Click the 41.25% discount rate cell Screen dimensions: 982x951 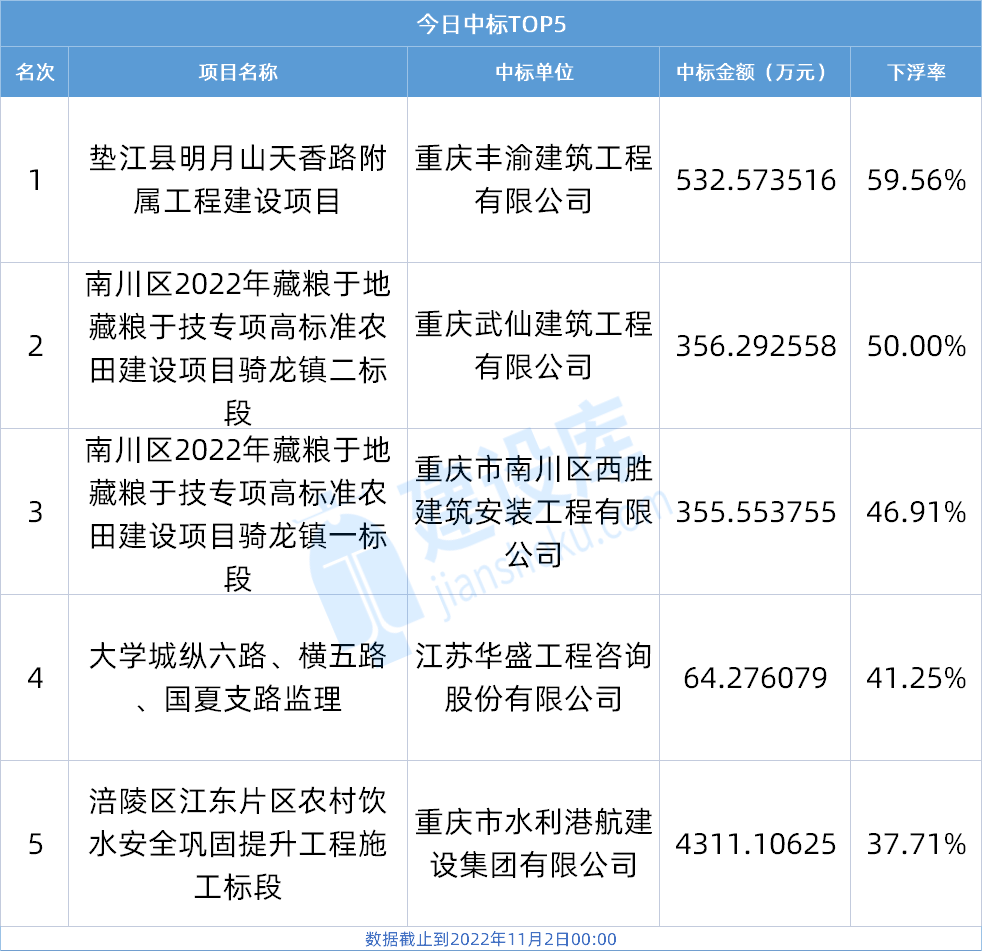916,678
